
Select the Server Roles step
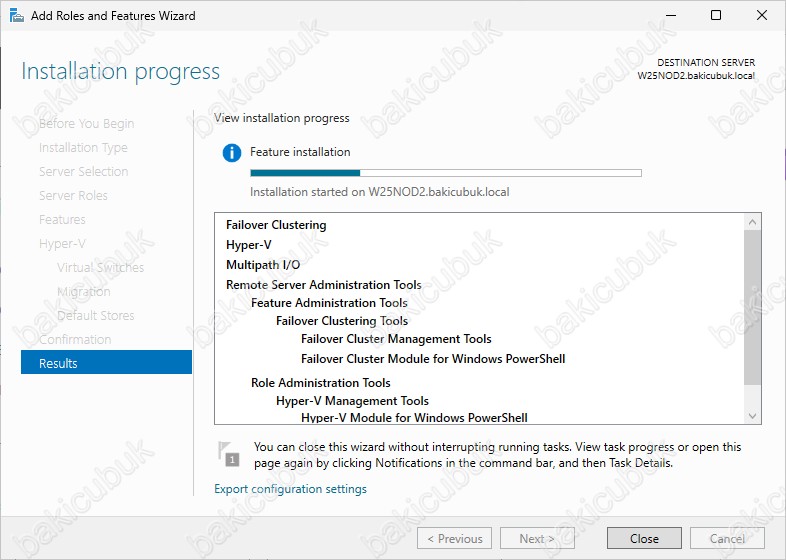click(73, 196)
